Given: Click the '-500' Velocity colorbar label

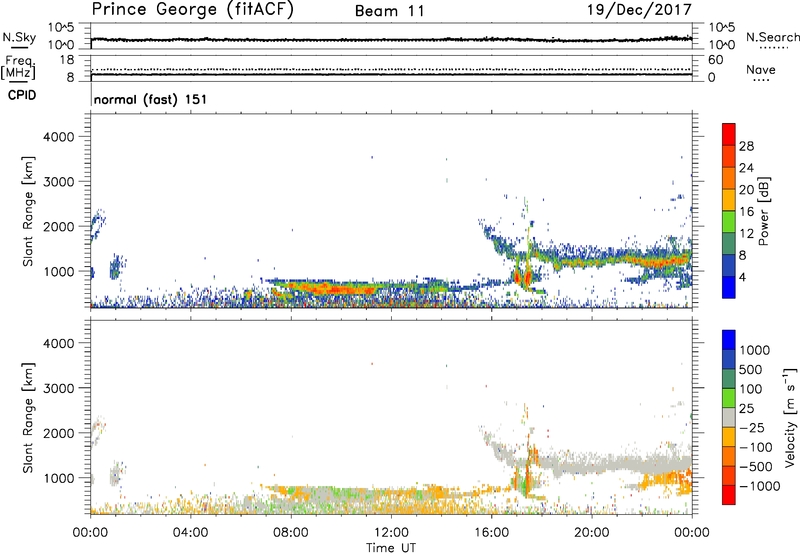Looking at the screenshot, I should coord(756,466).
